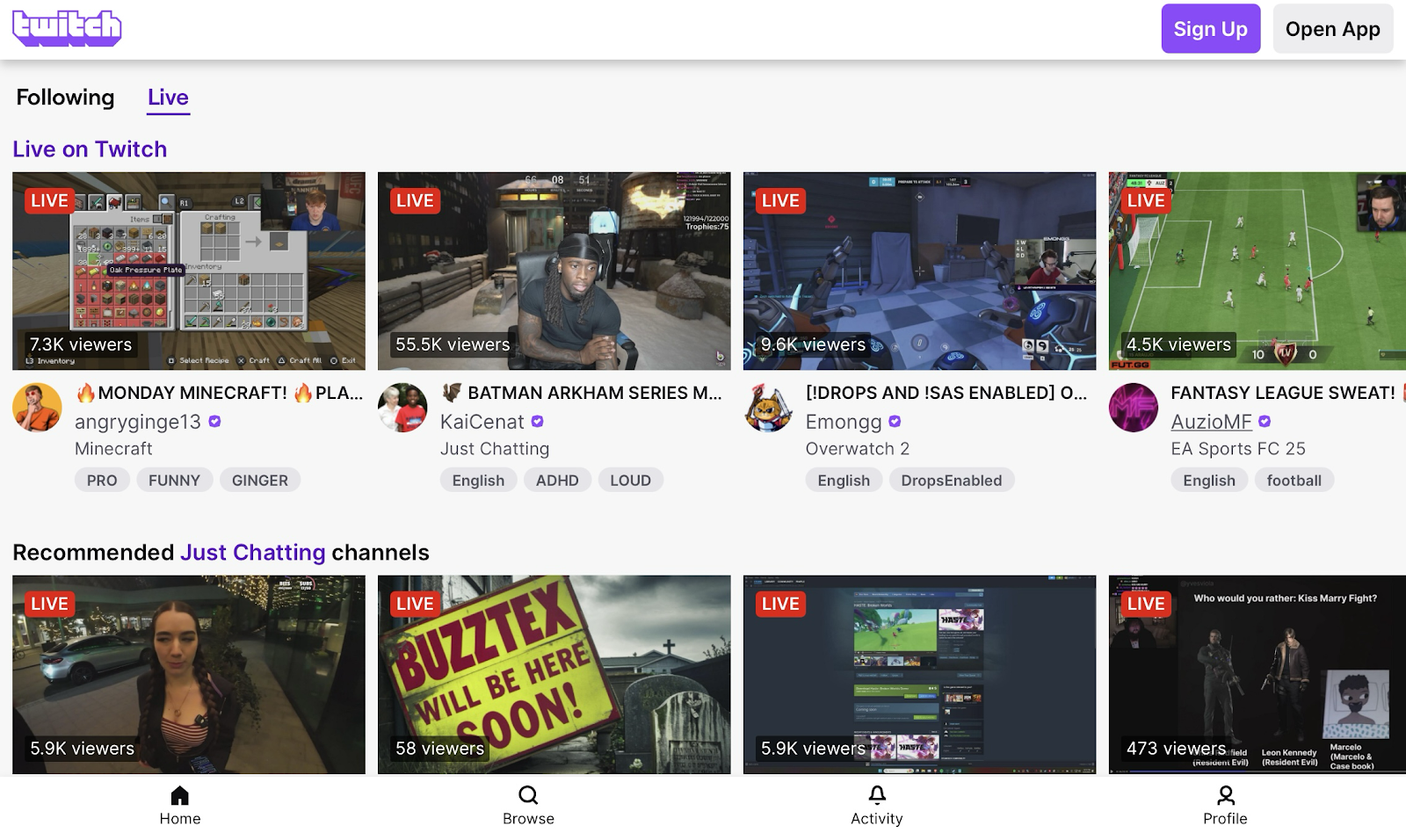Screen dimensions: 1406x840
Task: Open the AuzioMF channel link
Action: click(x=1211, y=422)
